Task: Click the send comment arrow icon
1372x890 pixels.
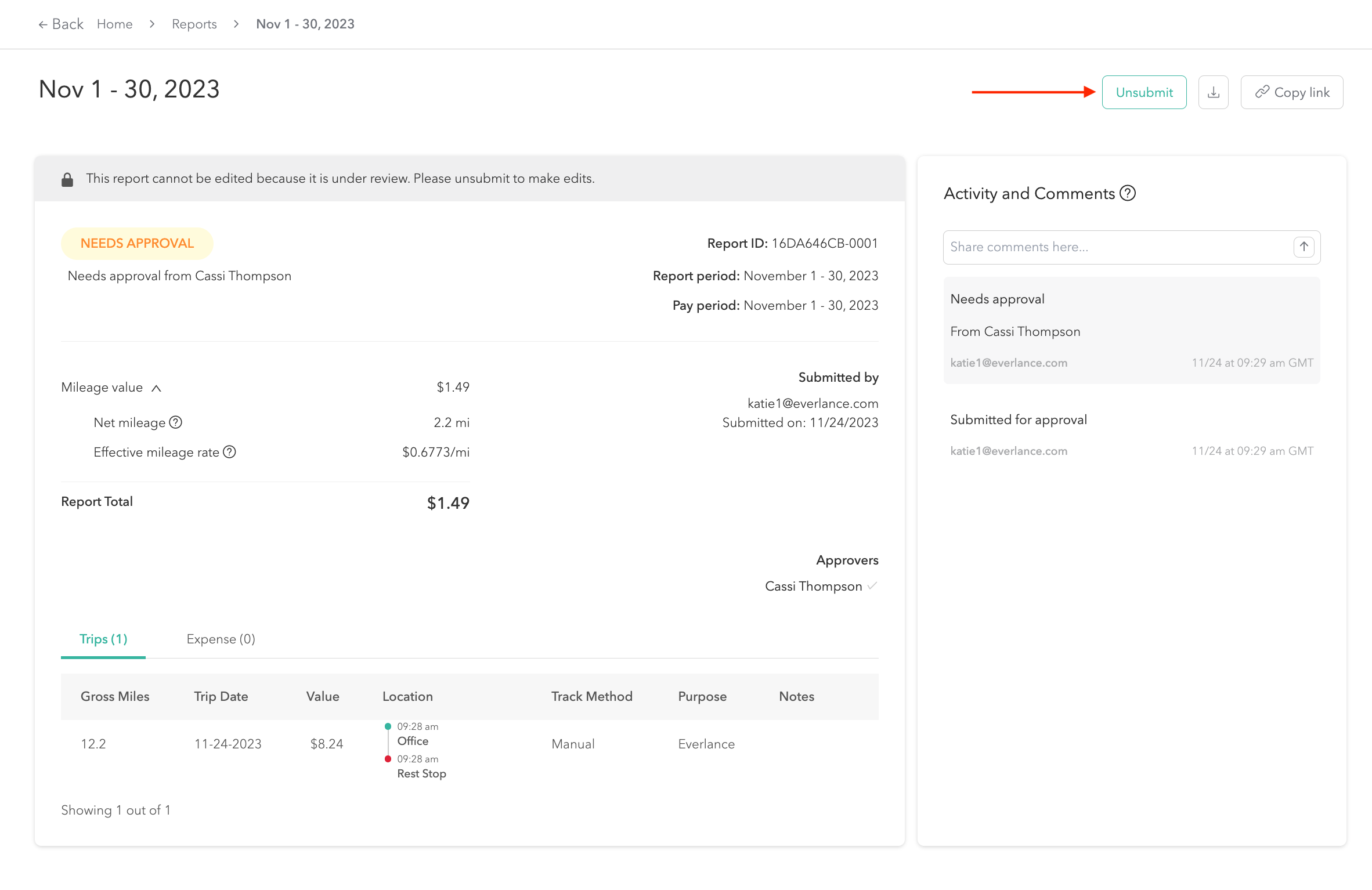Action: pos(1304,247)
